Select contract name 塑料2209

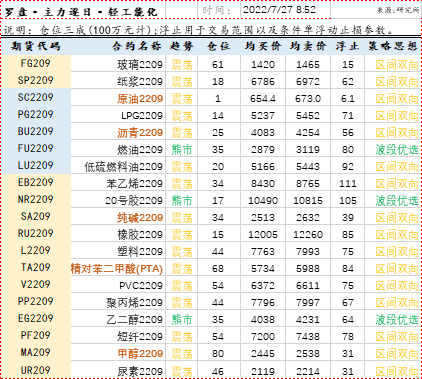click(140, 252)
